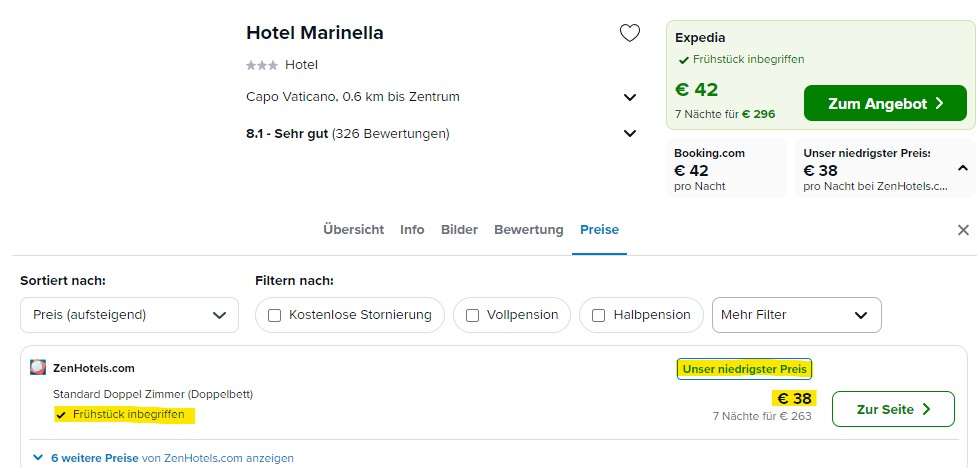Tick the Kostenlose Stornierung checkbox
Viewport: 977px width, 468px height.
(274, 315)
